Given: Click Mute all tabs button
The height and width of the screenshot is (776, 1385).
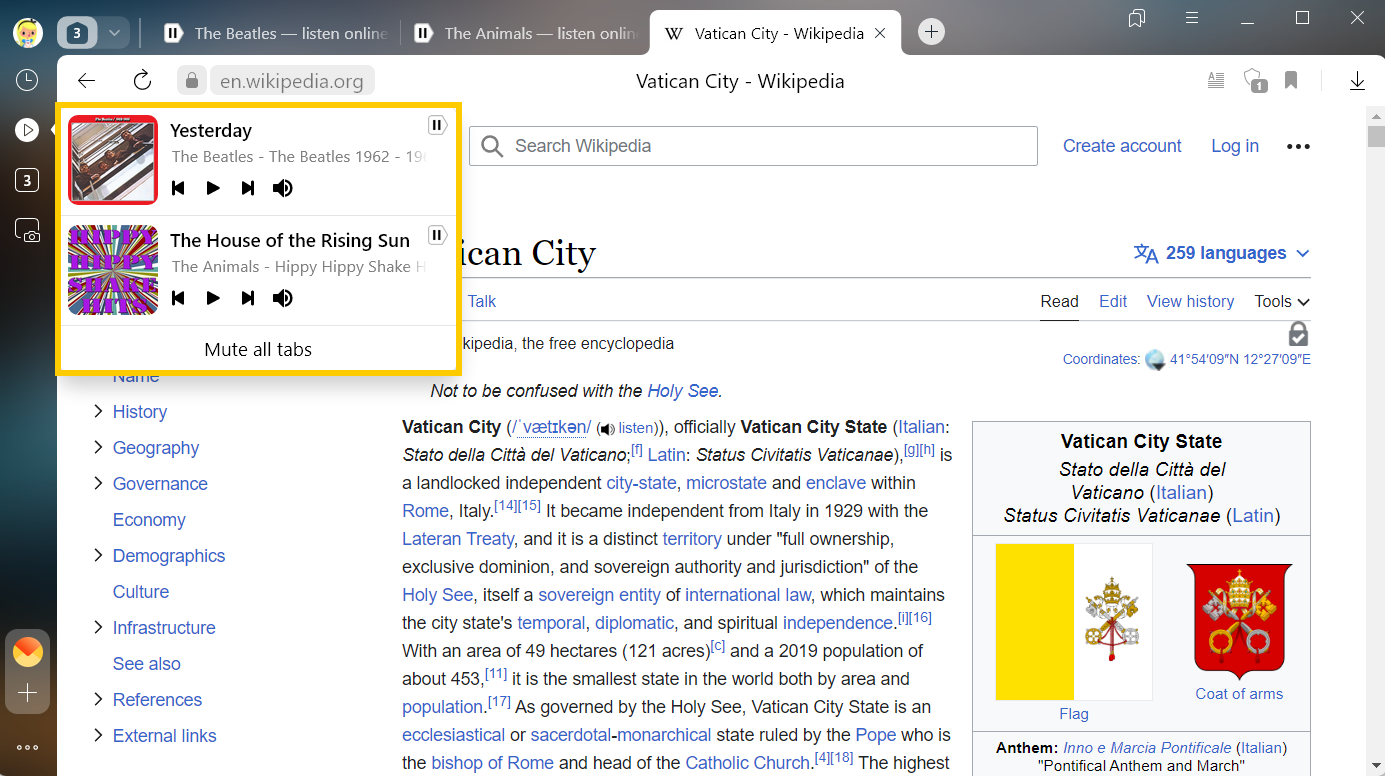Looking at the screenshot, I should click(258, 349).
